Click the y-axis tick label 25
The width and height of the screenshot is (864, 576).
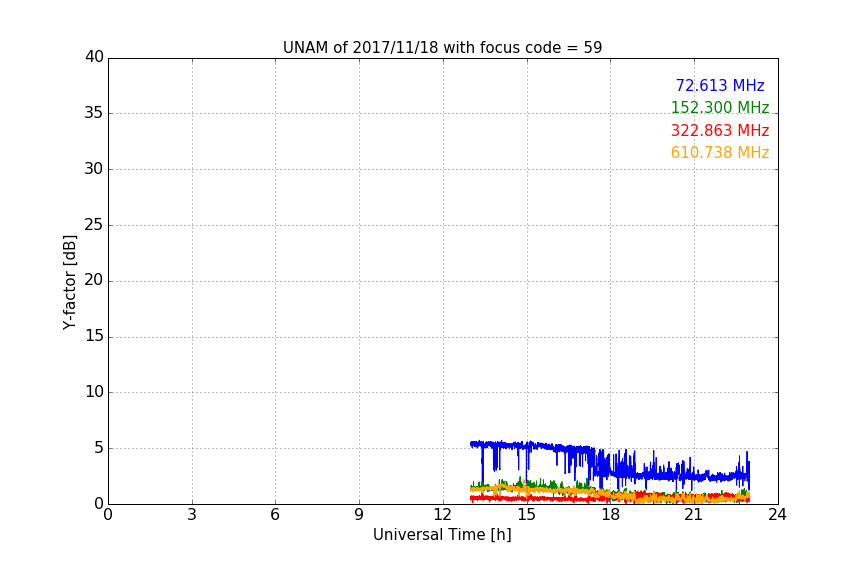94,224
